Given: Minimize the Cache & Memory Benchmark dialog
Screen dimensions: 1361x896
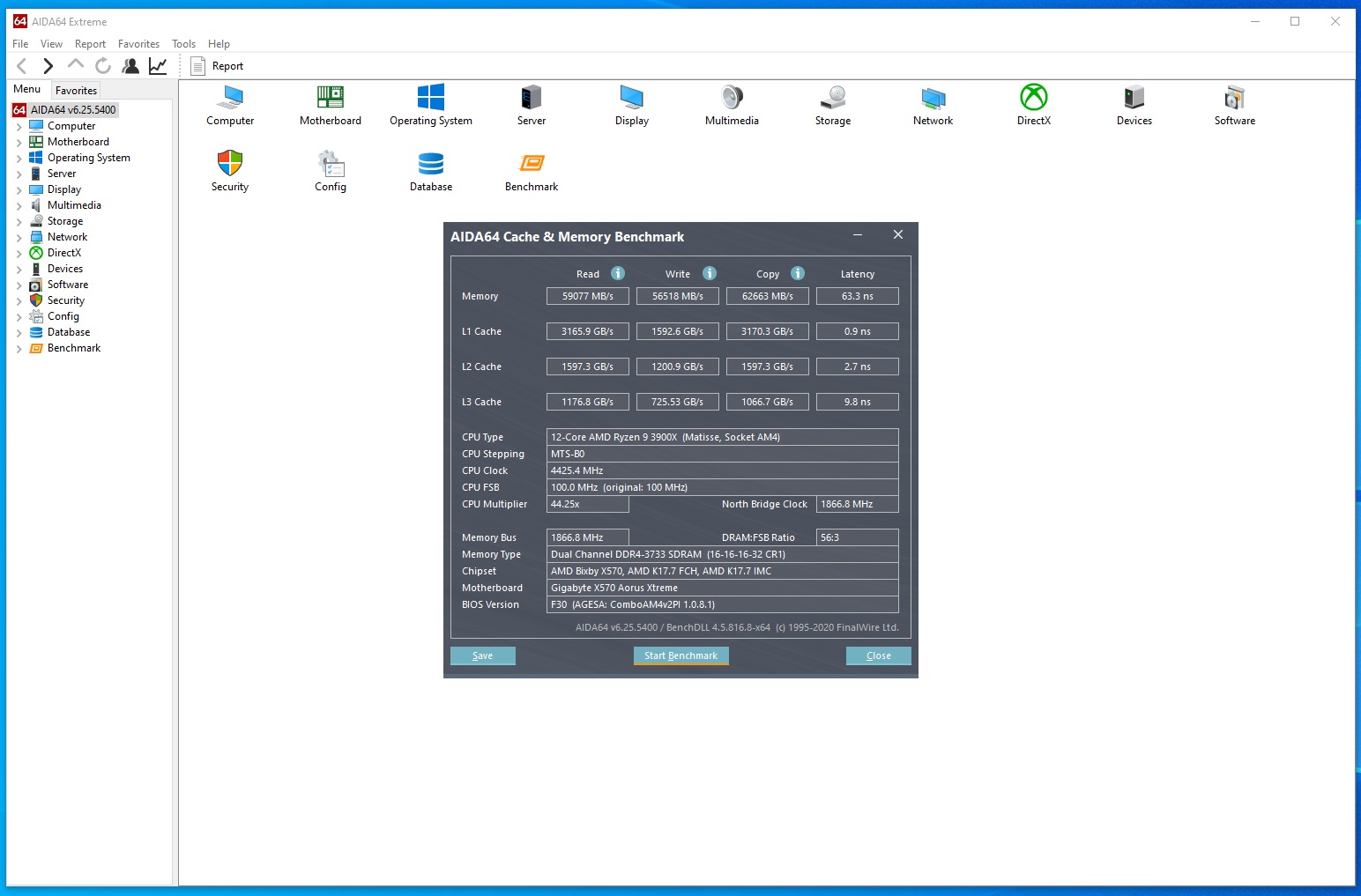Looking at the screenshot, I should click(858, 235).
